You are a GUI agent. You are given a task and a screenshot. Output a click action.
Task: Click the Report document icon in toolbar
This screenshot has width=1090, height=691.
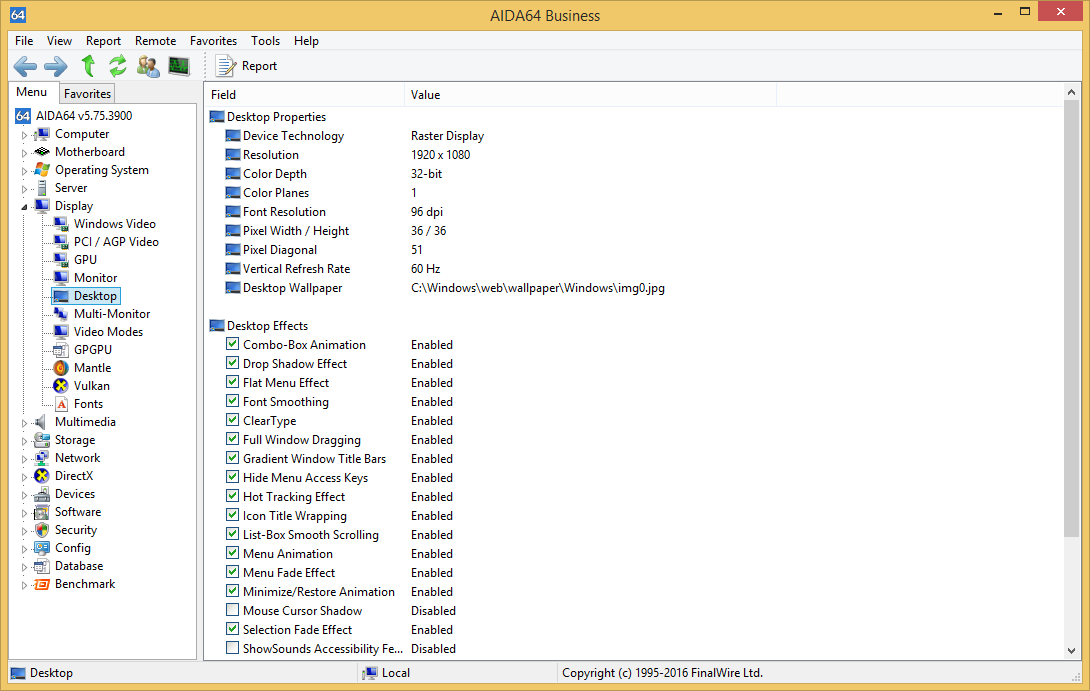point(225,66)
